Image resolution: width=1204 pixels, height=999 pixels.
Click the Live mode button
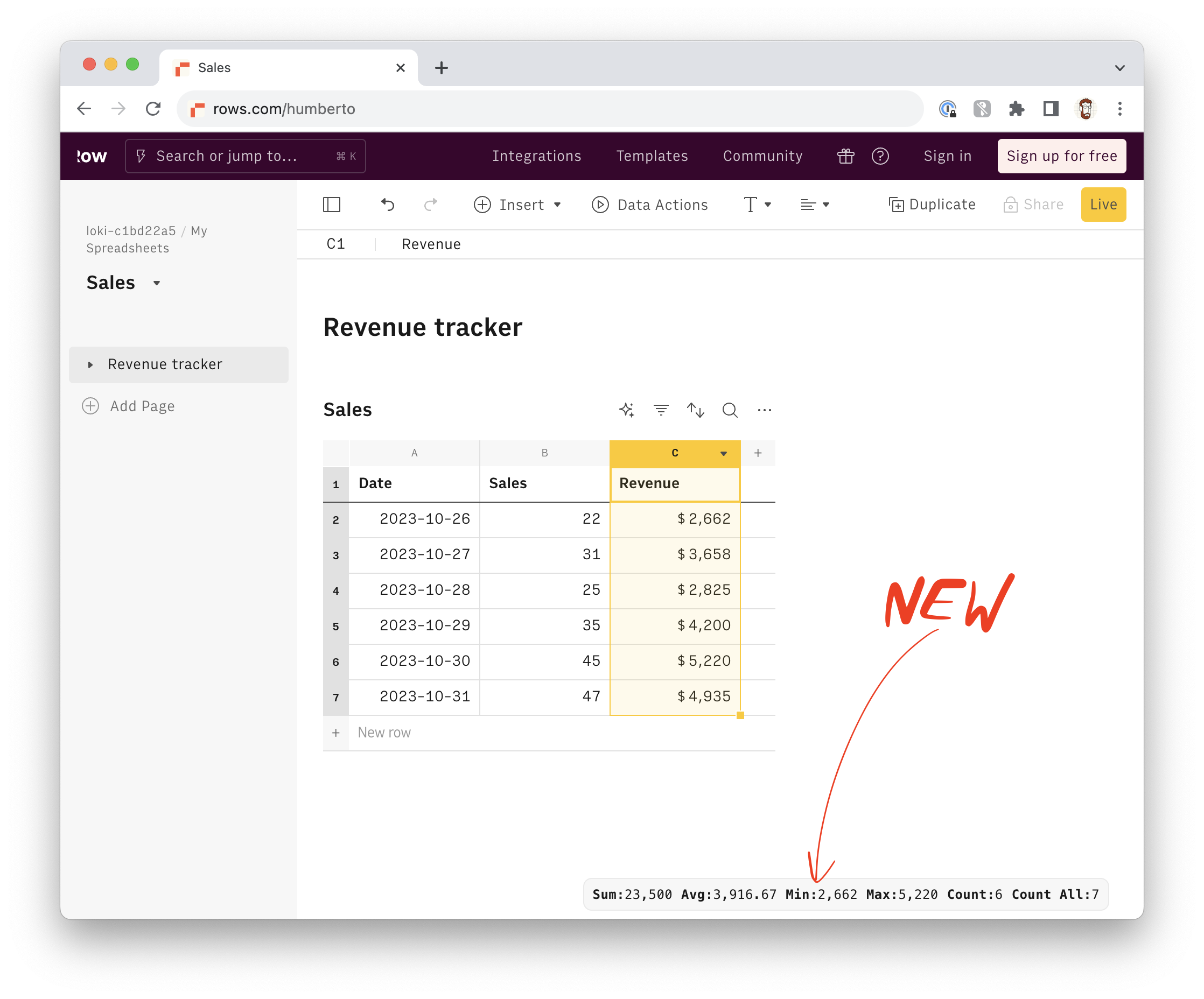click(x=1103, y=205)
